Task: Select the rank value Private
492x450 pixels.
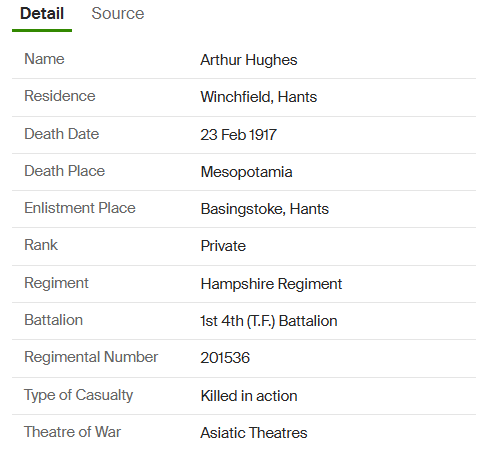Action: click(x=223, y=246)
